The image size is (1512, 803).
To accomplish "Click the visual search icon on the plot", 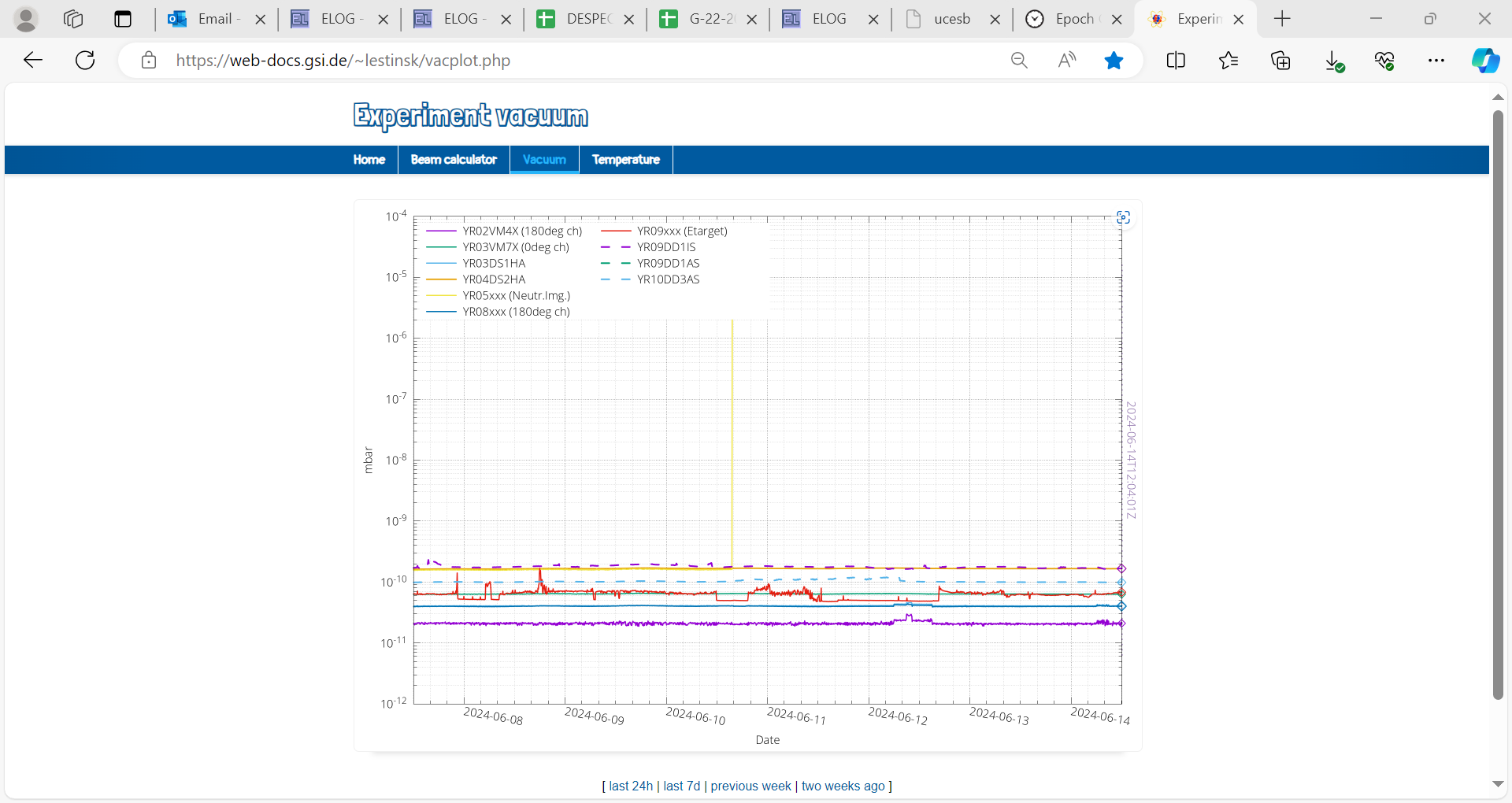I will coord(1123,217).
